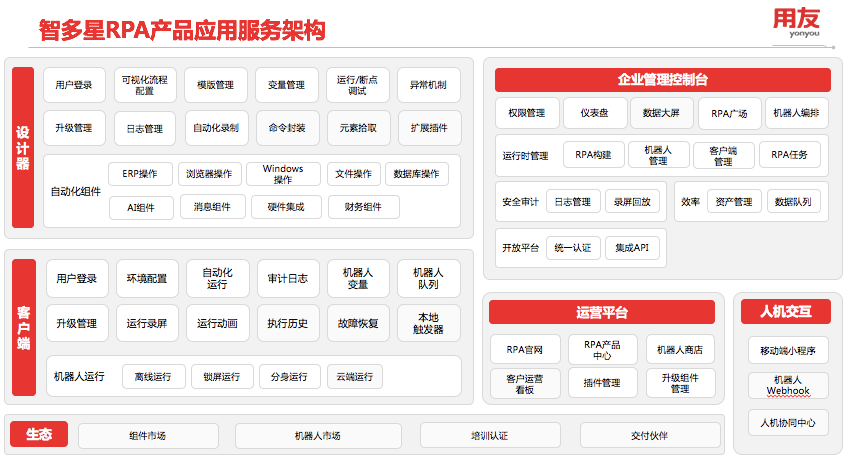The image size is (853, 458).
Task: Select the 培训认证 box
Action: (490, 436)
